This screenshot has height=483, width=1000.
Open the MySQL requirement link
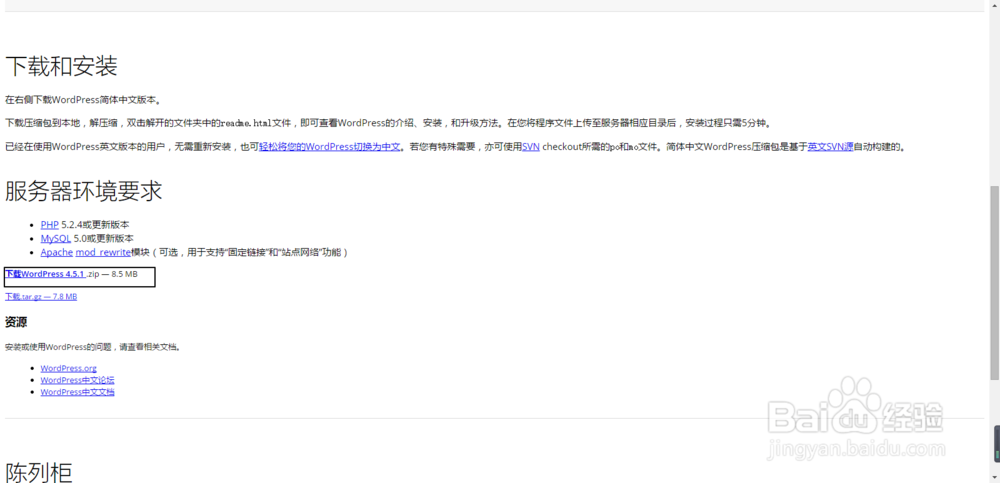(55, 239)
